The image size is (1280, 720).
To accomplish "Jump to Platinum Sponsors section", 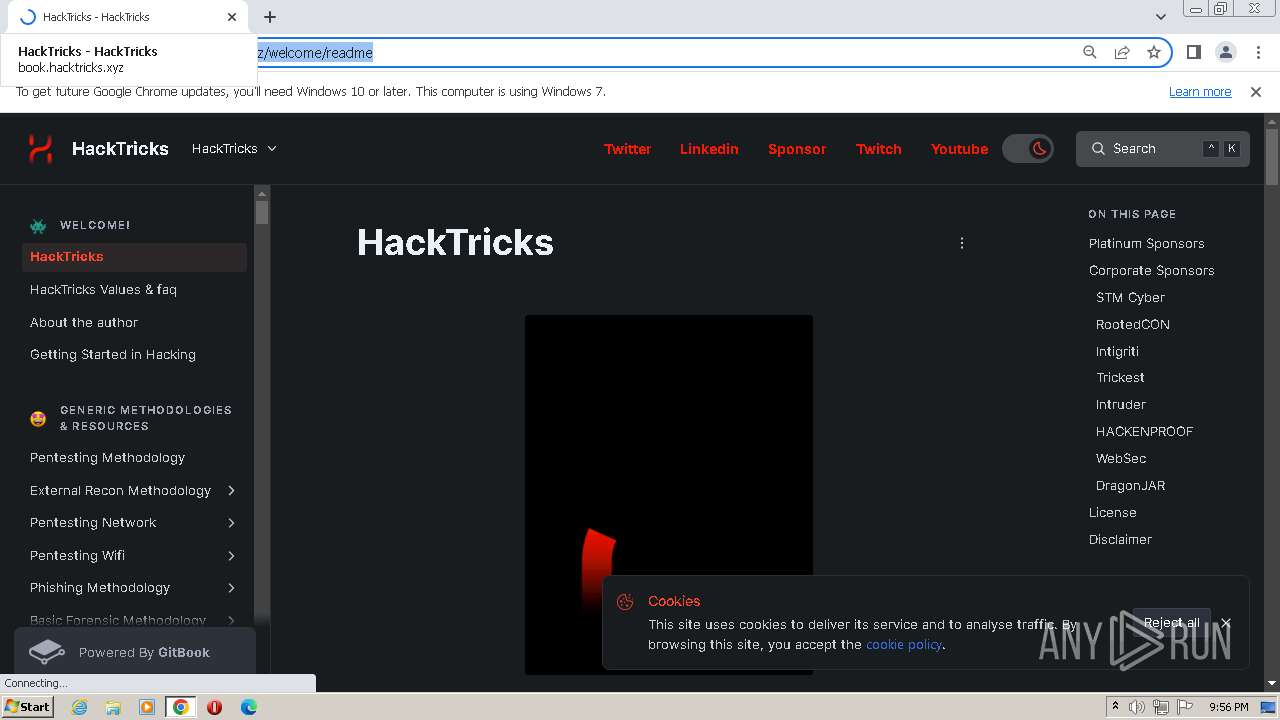I will pyautogui.click(x=1146, y=244).
